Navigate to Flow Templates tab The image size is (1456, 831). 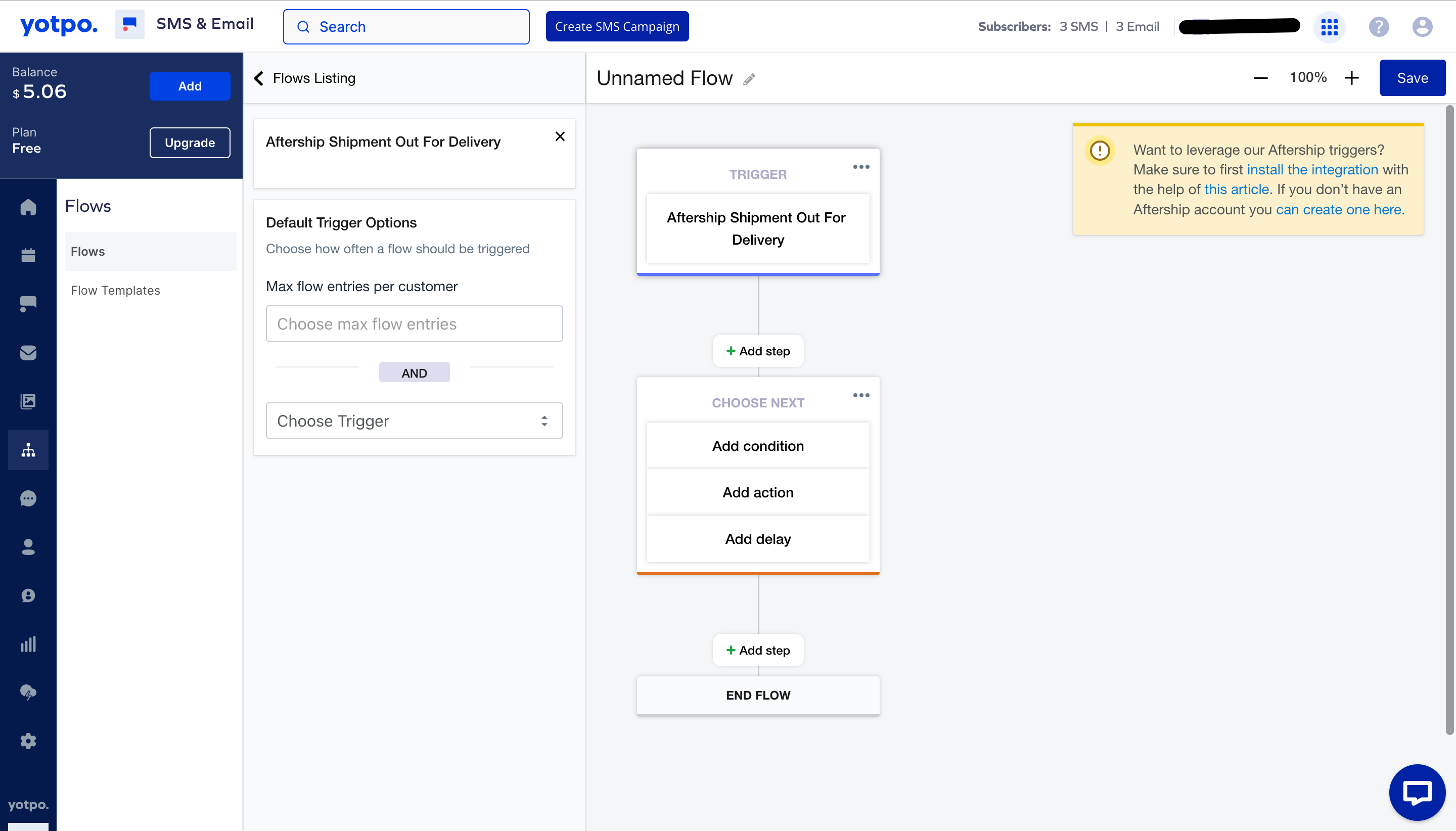click(114, 290)
